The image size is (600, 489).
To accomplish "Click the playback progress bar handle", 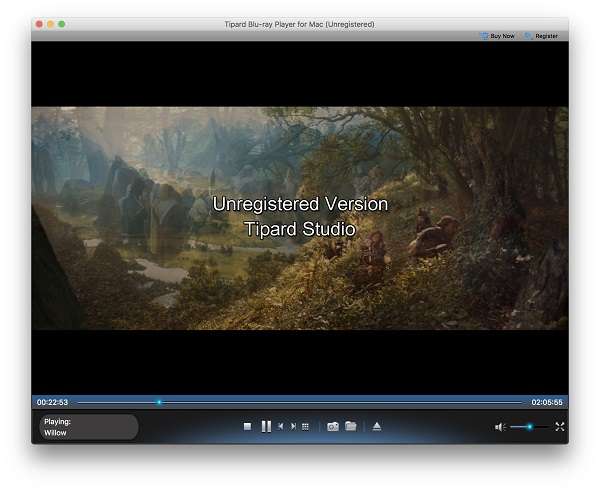I will coord(159,402).
